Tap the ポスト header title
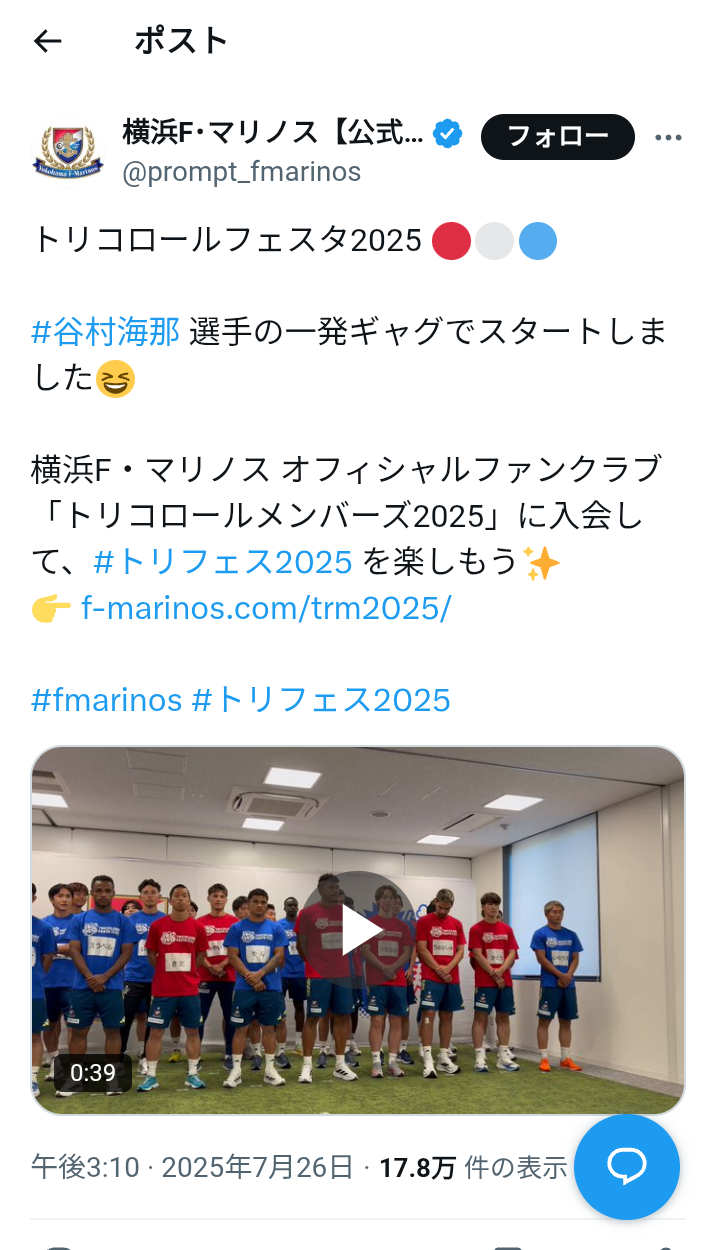This screenshot has height=1250, width=717. [182, 41]
